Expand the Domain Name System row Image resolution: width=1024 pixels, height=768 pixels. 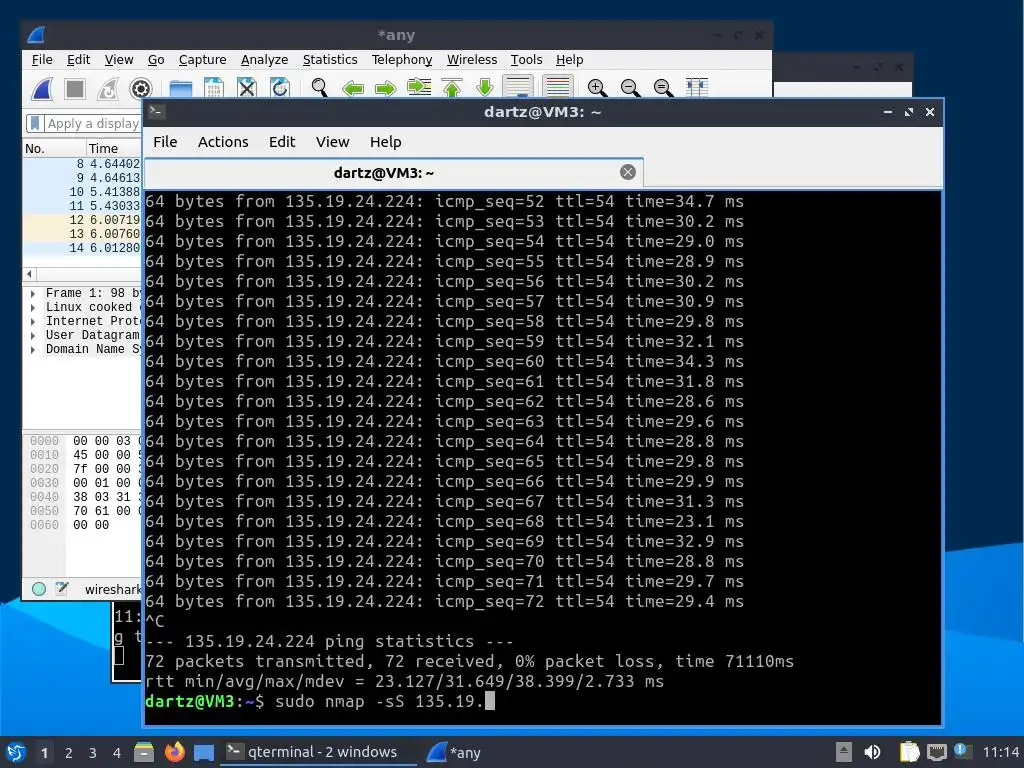[x=33, y=349]
